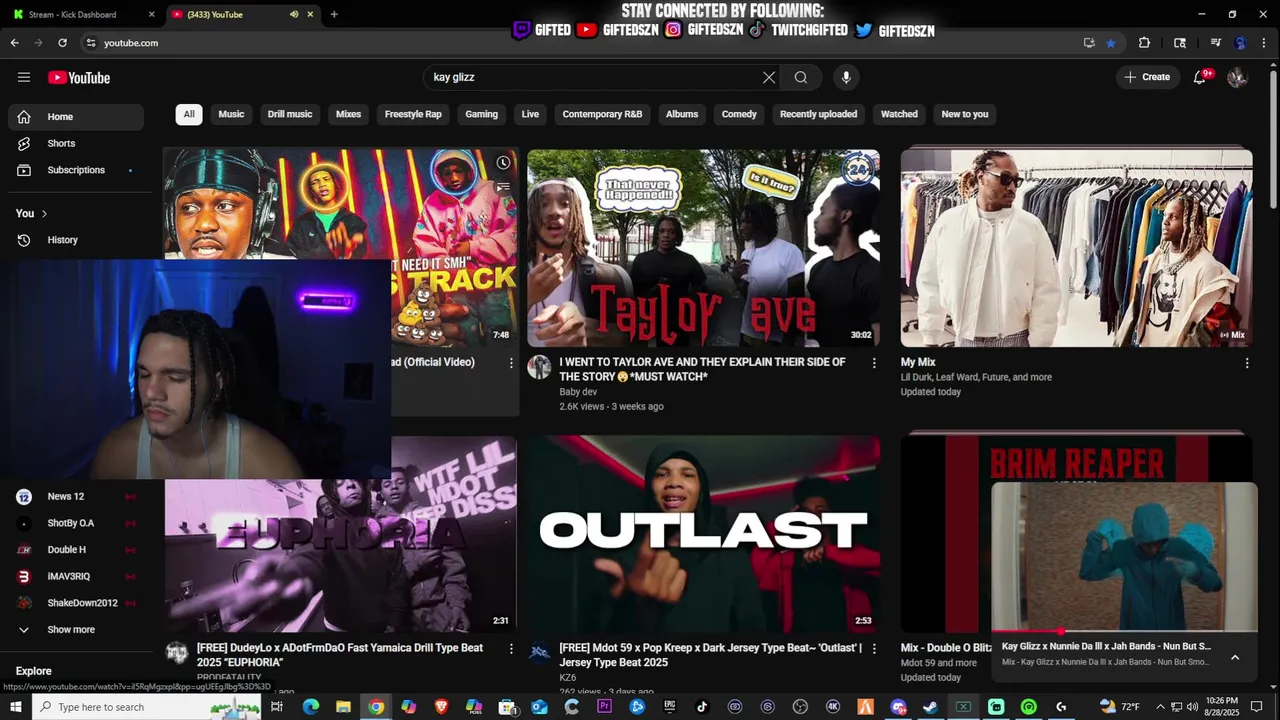Viewport: 1280px width, 720px height.
Task: Select the New to you chip
Action: coord(964,114)
